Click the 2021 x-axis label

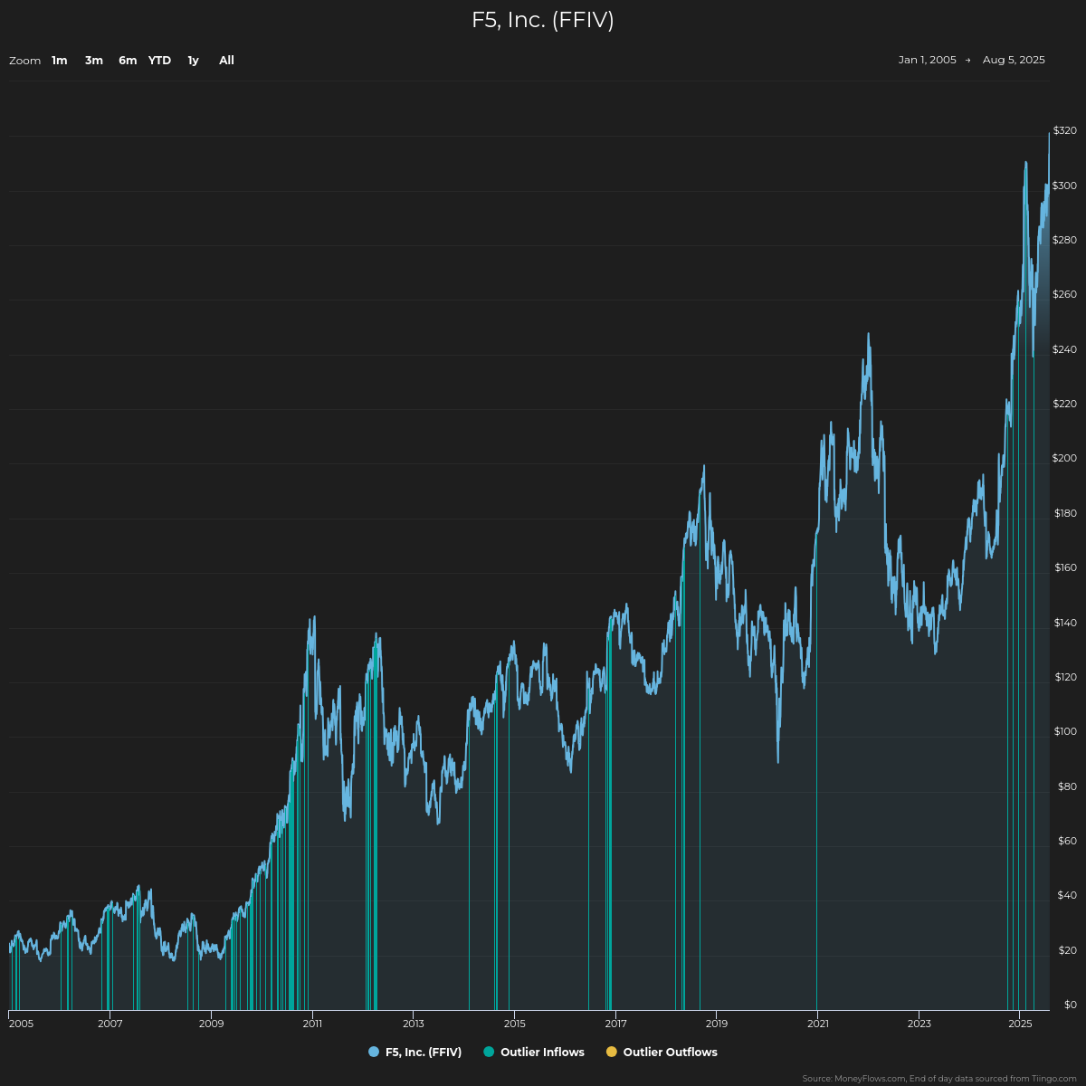coord(818,1024)
